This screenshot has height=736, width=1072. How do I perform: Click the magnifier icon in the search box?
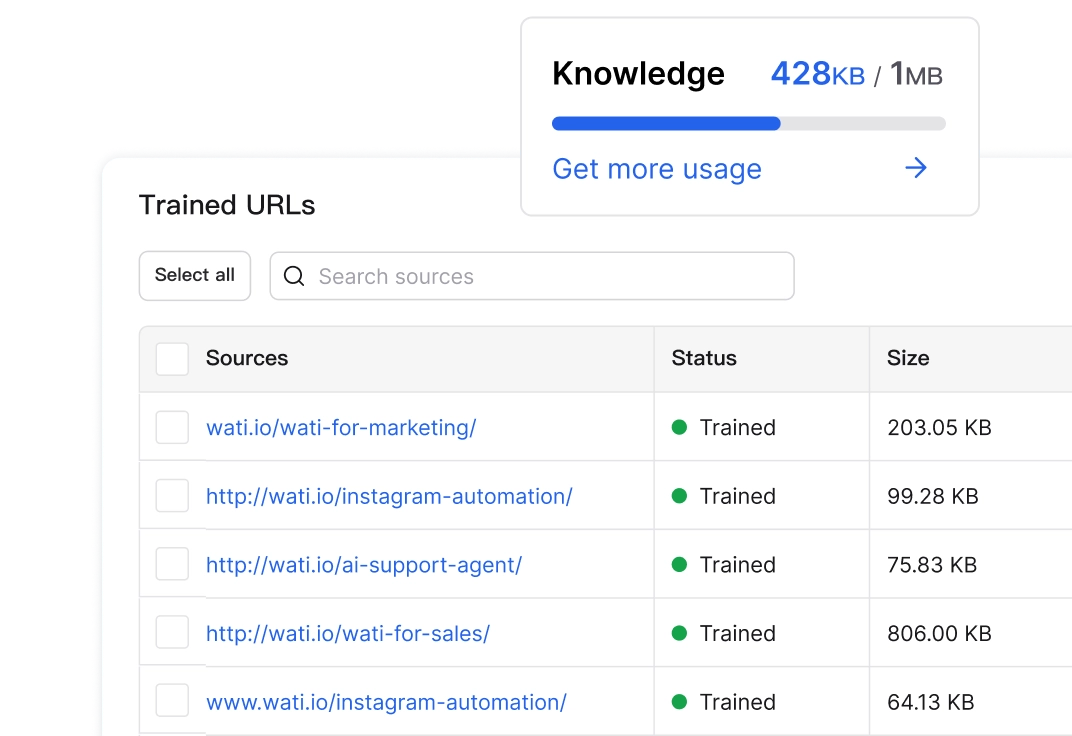294,276
